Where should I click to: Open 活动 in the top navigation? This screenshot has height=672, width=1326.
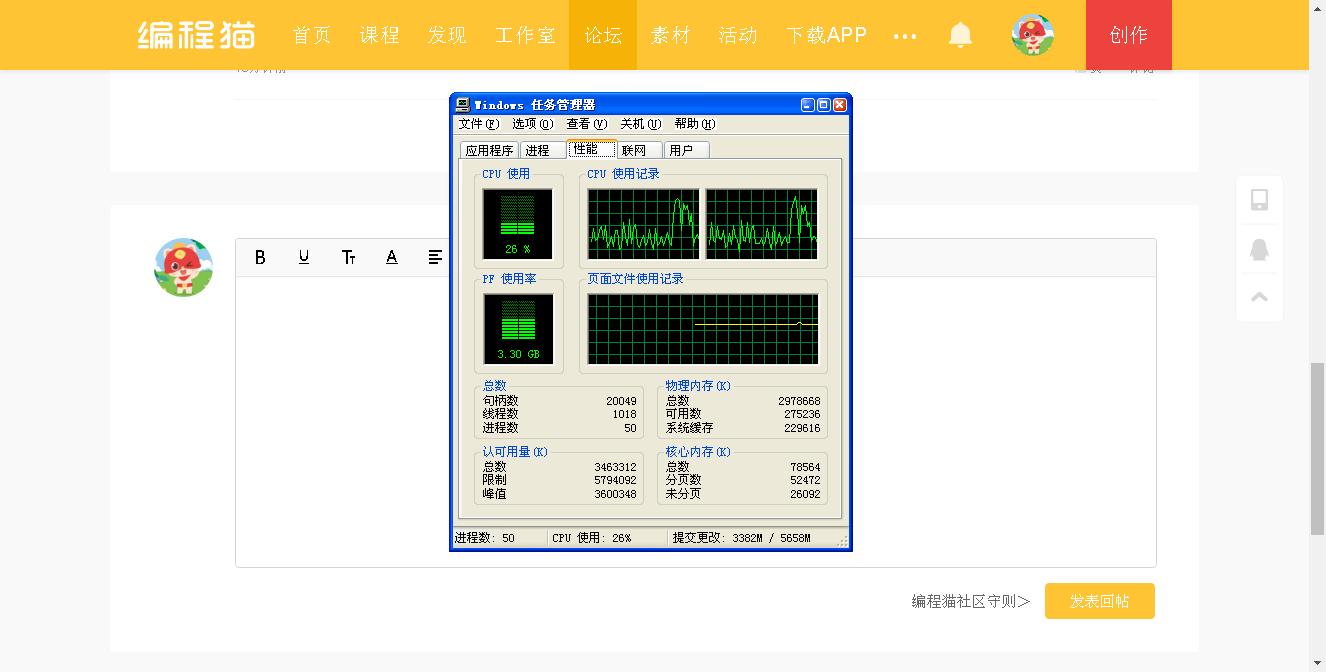point(738,35)
